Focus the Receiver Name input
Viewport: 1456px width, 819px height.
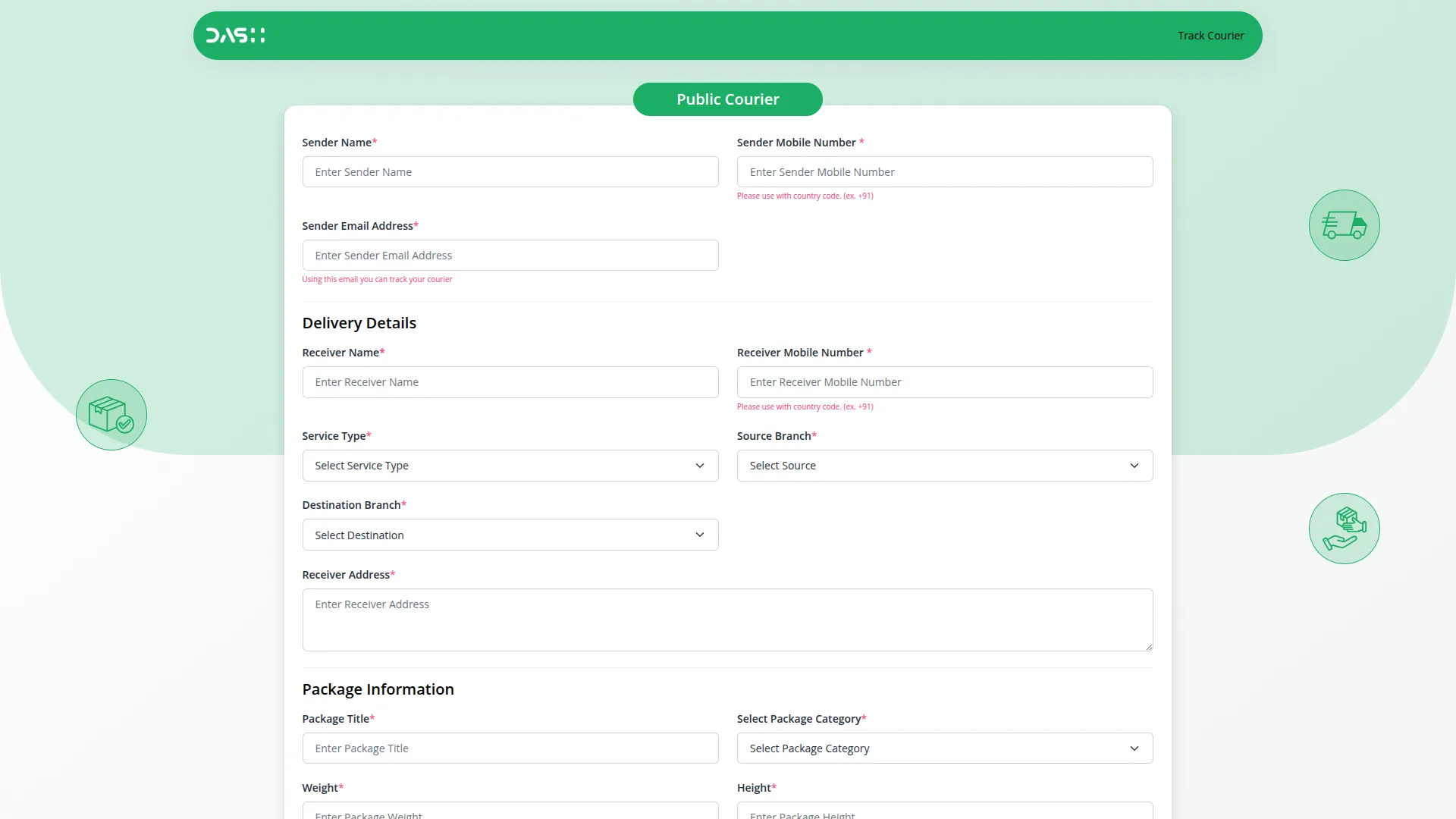(x=510, y=382)
